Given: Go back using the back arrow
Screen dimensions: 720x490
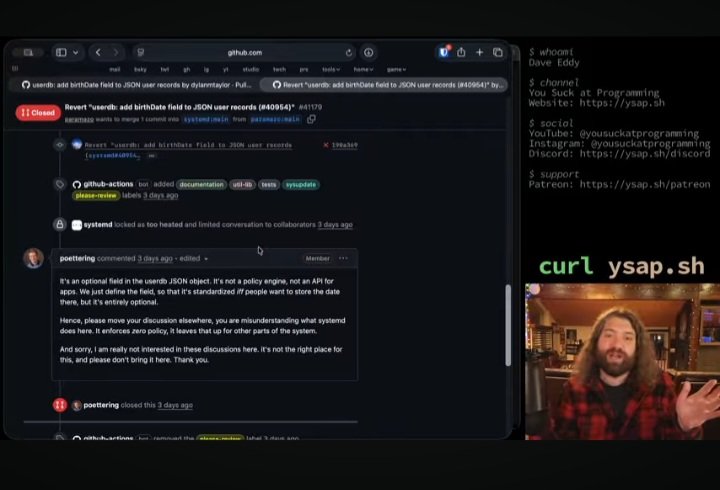Looking at the screenshot, I should (x=98, y=52).
